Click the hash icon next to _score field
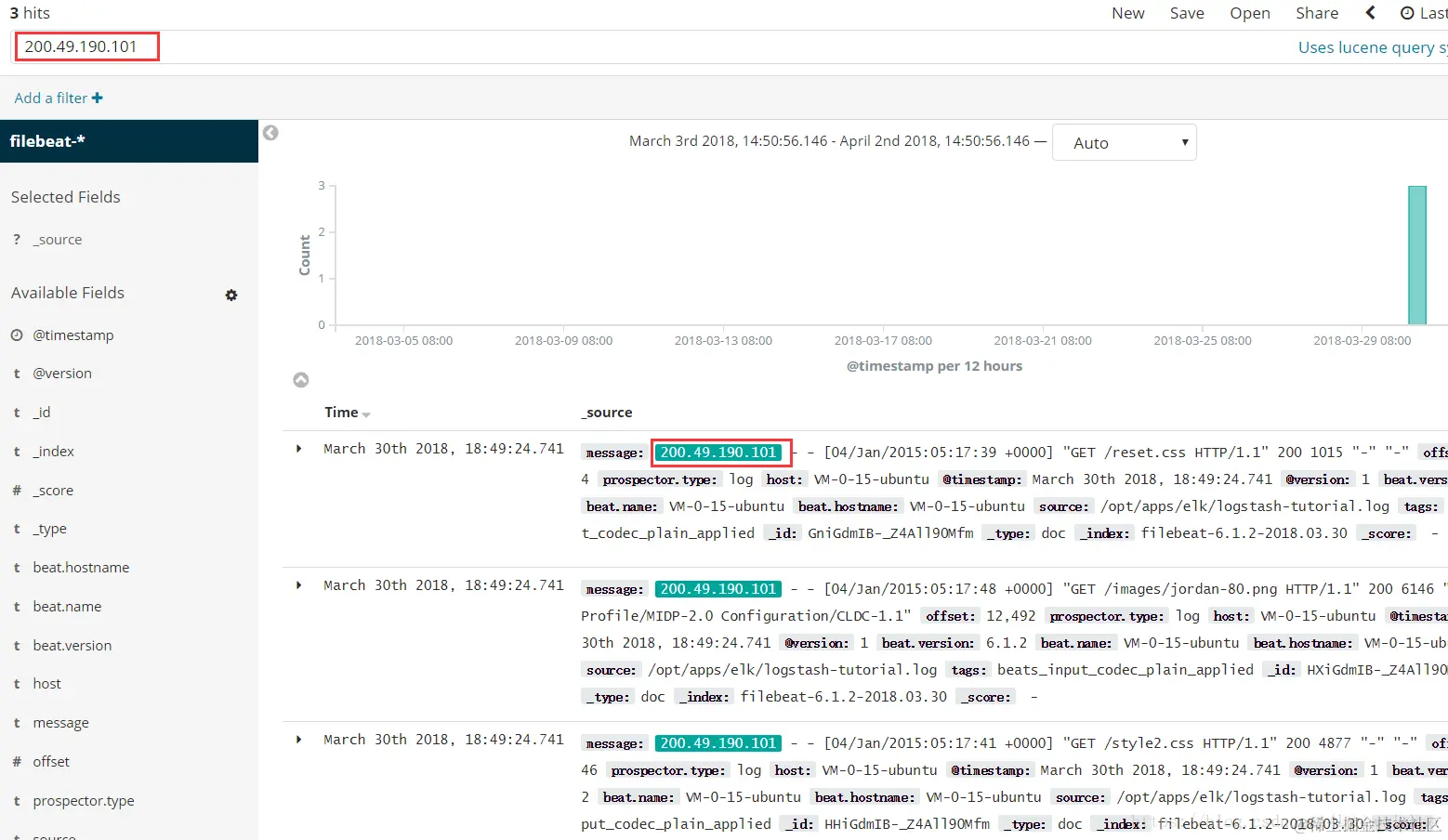Image resolution: width=1448 pixels, height=840 pixels. (x=17, y=490)
